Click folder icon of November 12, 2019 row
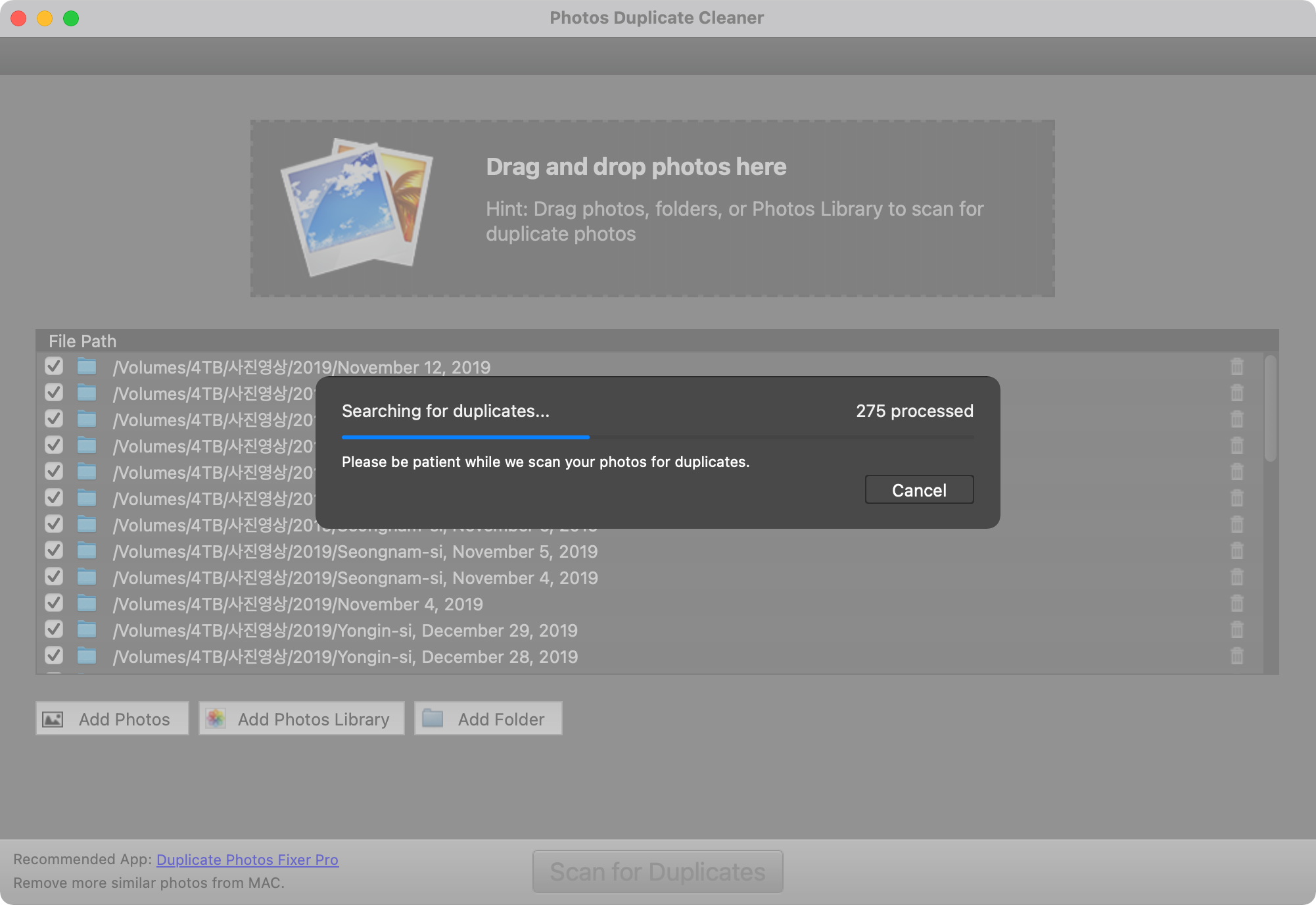 click(87, 366)
